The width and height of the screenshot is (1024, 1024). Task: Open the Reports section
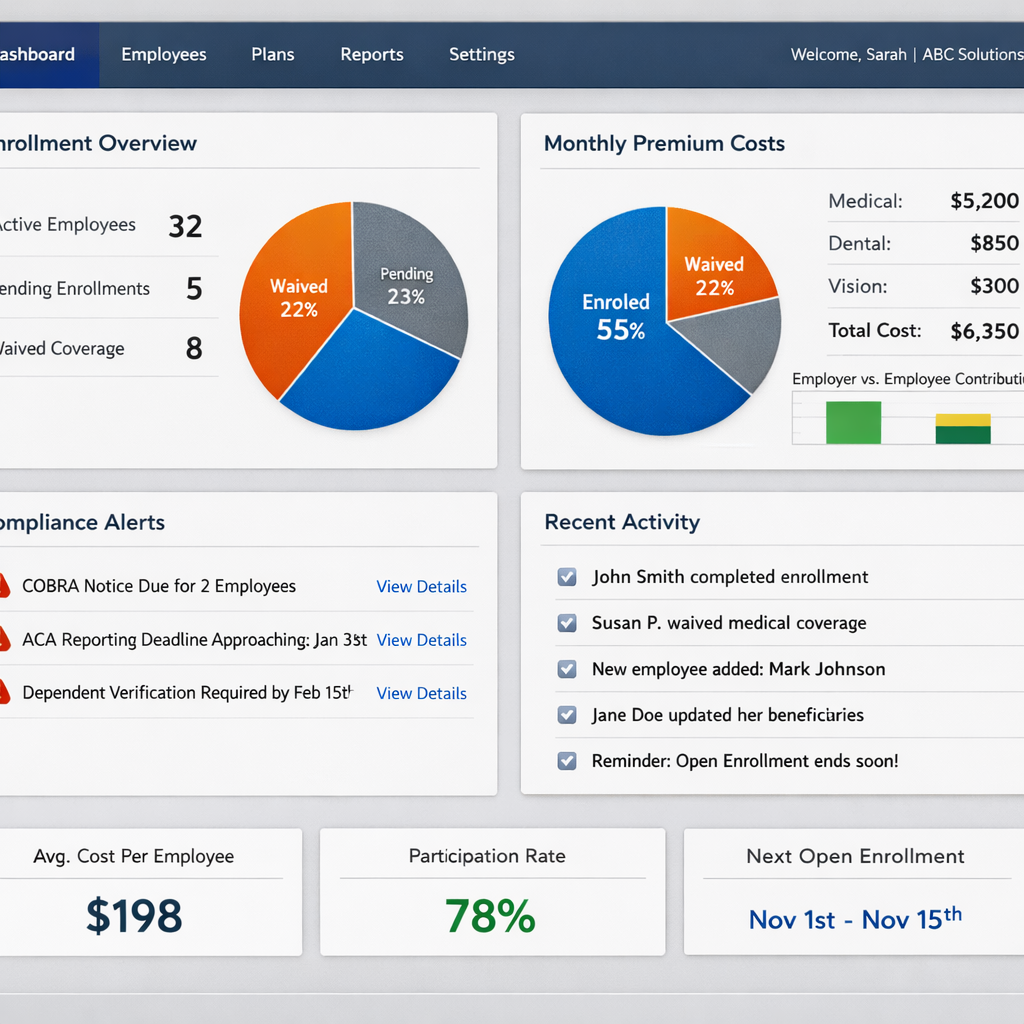[x=371, y=55]
